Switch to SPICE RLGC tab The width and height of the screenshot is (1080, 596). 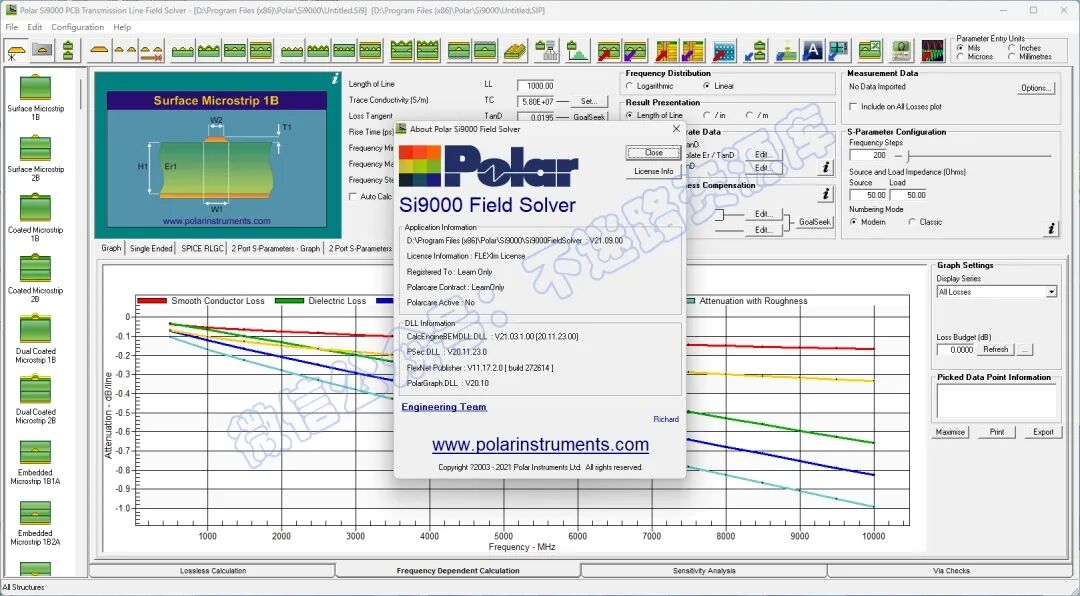[202, 248]
